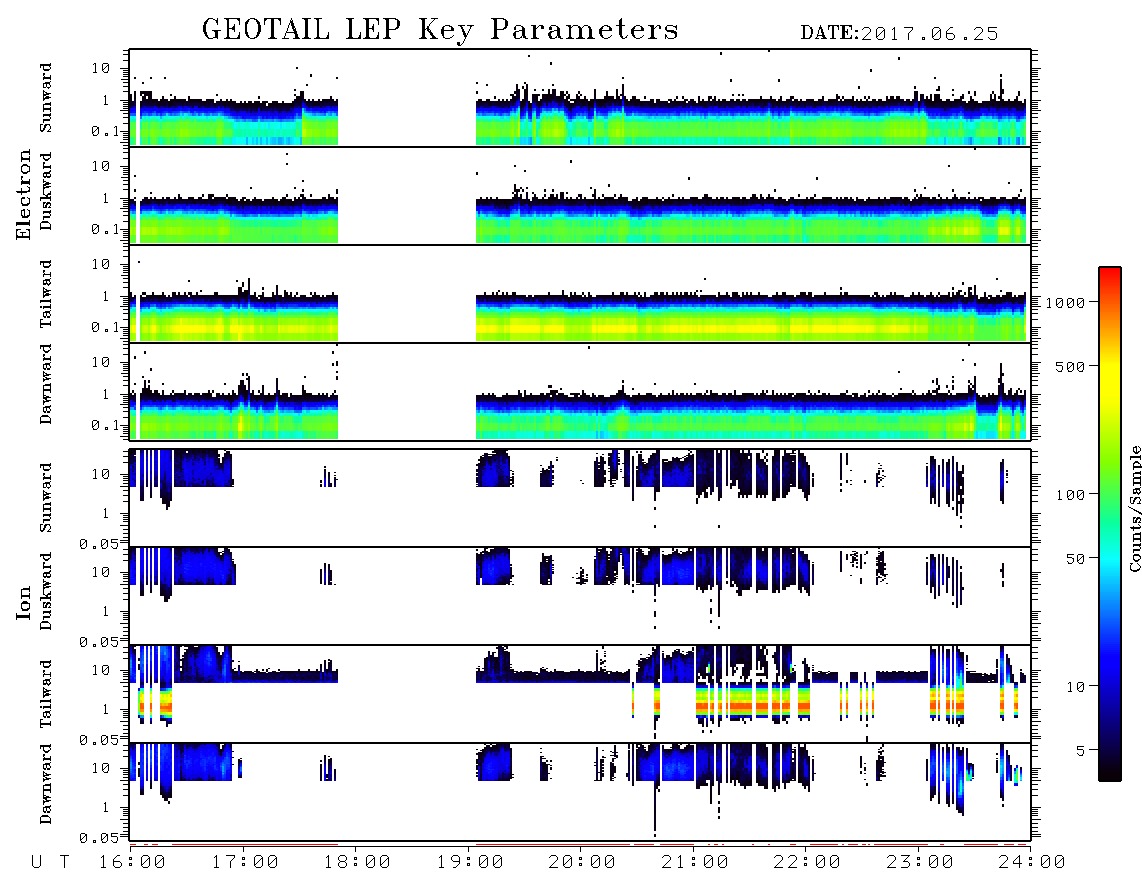Click the '21:00' time tick label
Image resolution: width=1142 pixels, height=880 pixels.
pyautogui.click(x=695, y=862)
